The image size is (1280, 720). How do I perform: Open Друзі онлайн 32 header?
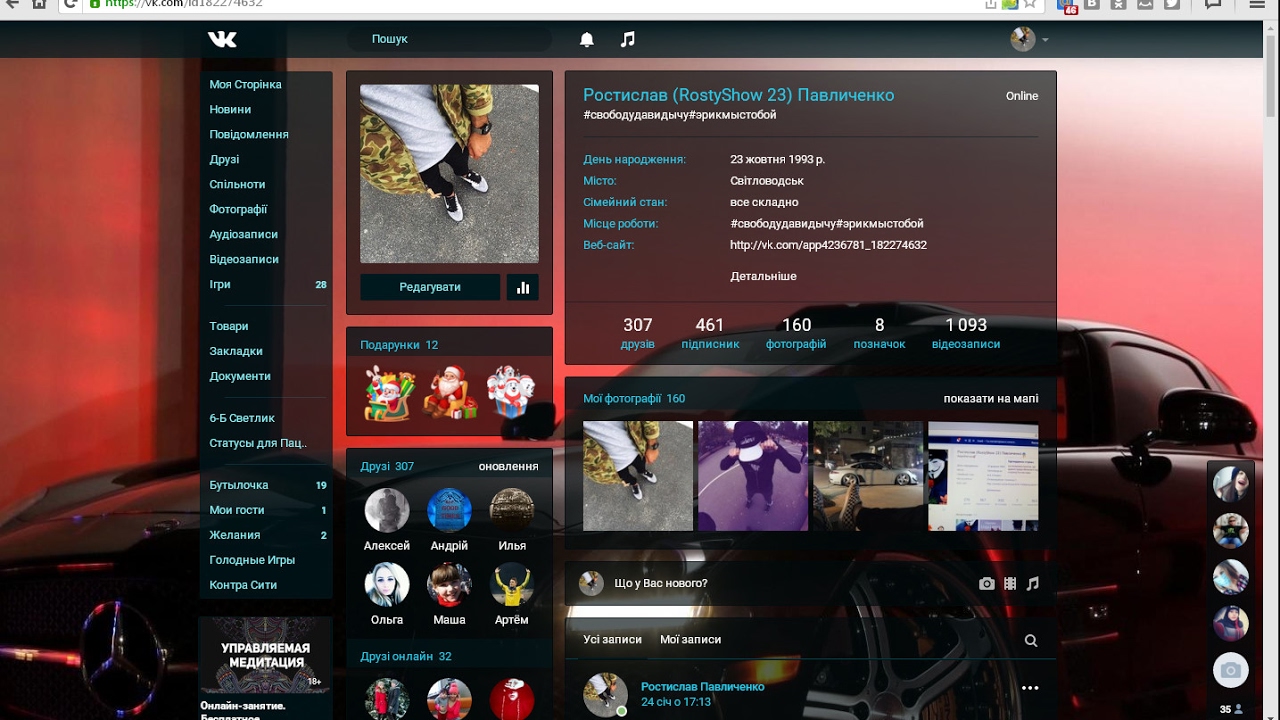click(x=406, y=657)
